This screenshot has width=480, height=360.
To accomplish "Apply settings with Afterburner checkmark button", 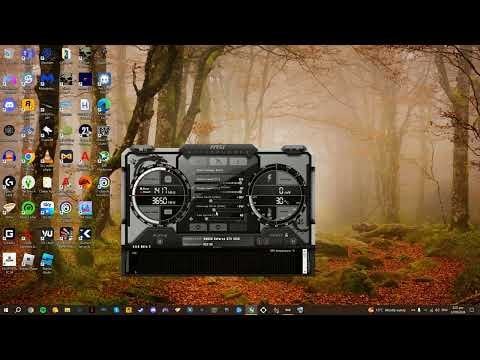I will click(x=237, y=227).
